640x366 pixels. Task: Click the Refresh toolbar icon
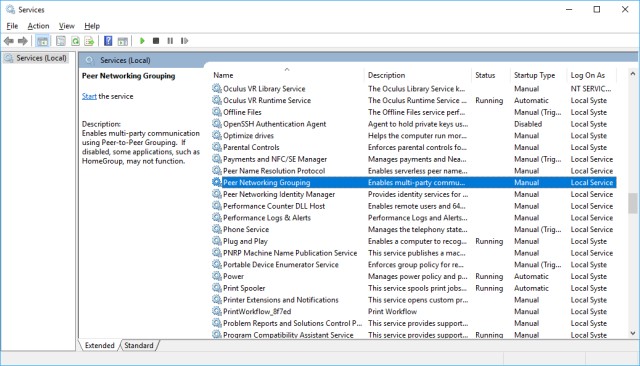(x=76, y=41)
